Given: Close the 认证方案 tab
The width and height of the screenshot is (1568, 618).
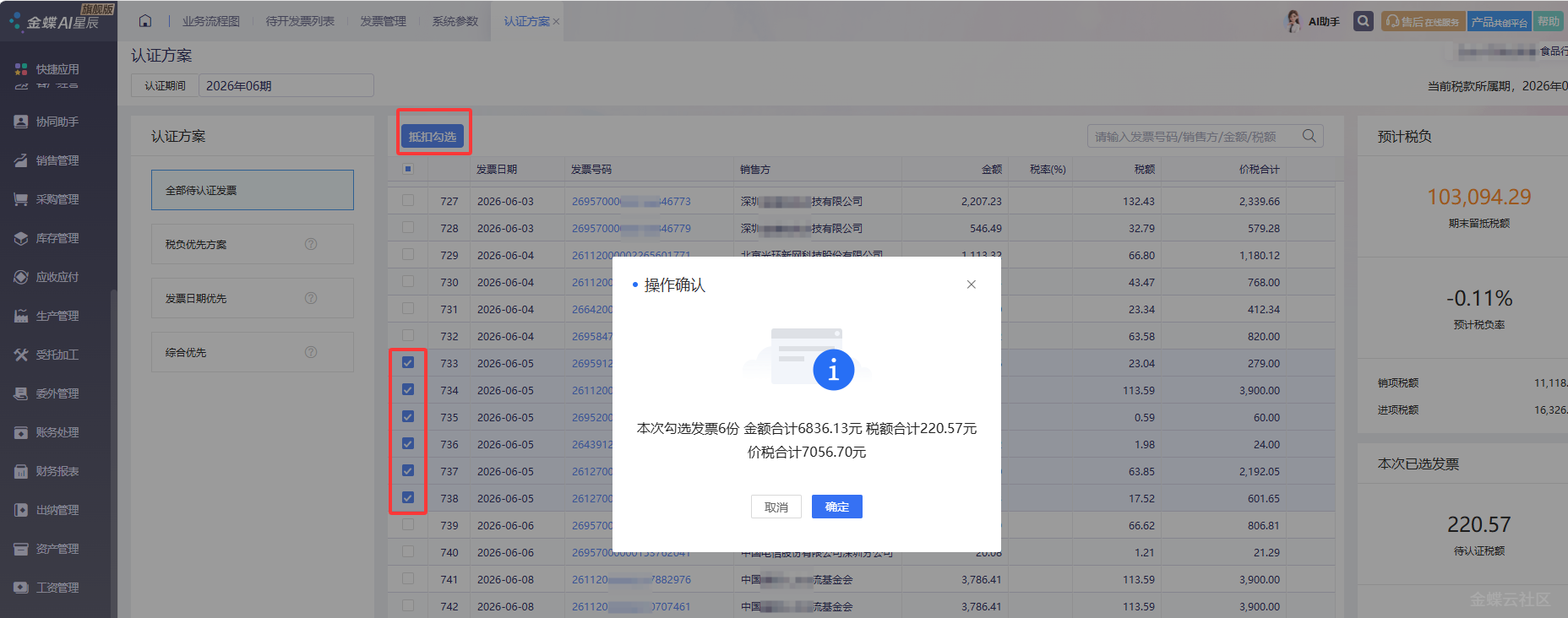Looking at the screenshot, I should pos(556,22).
